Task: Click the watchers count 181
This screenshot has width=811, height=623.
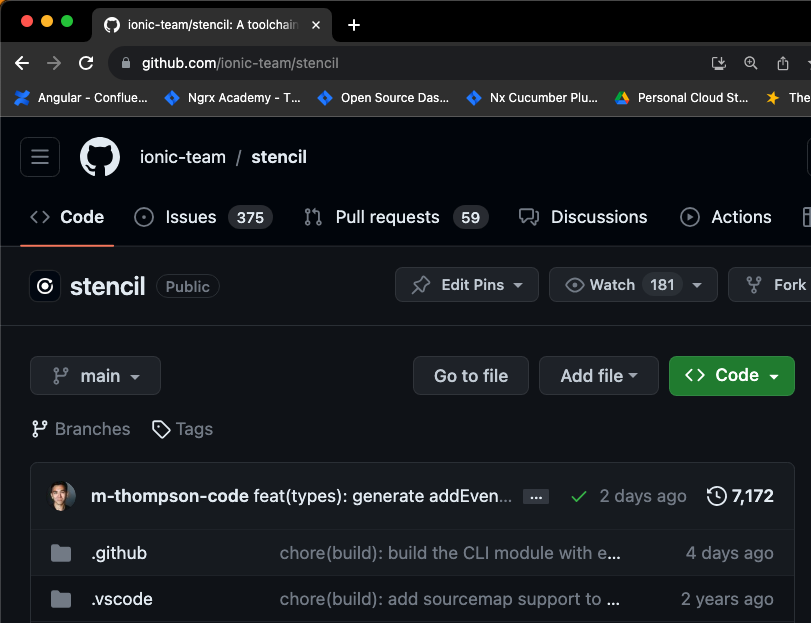Action: [662, 284]
